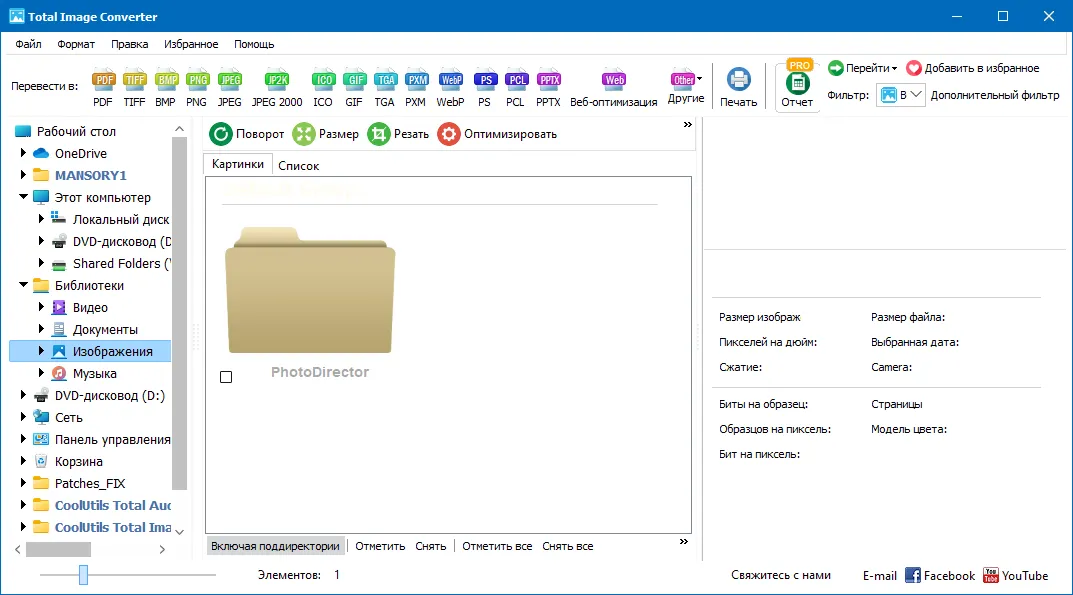Click the Размер resize tool
Viewport: 1073px width, 595px height.
[326, 134]
